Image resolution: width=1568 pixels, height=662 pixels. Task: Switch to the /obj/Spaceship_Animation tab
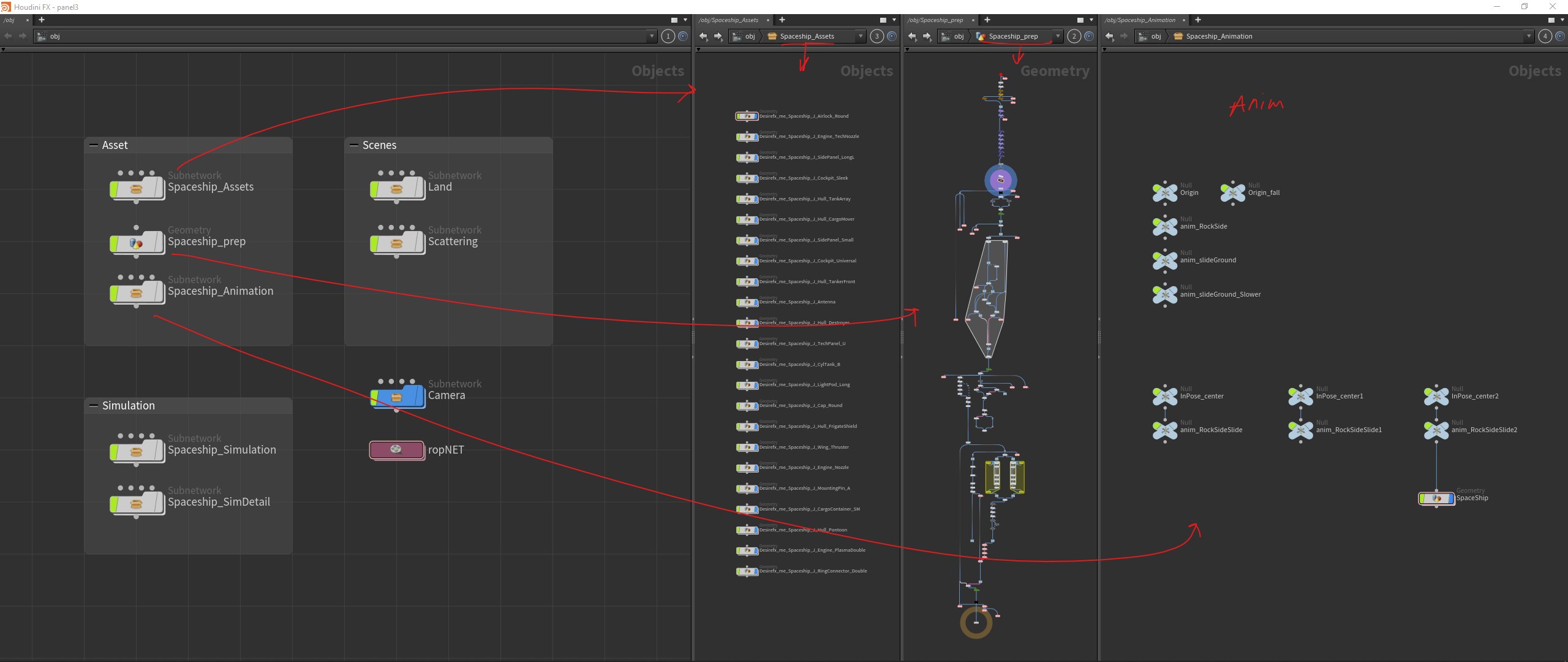pyautogui.click(x=1140, y=20)
